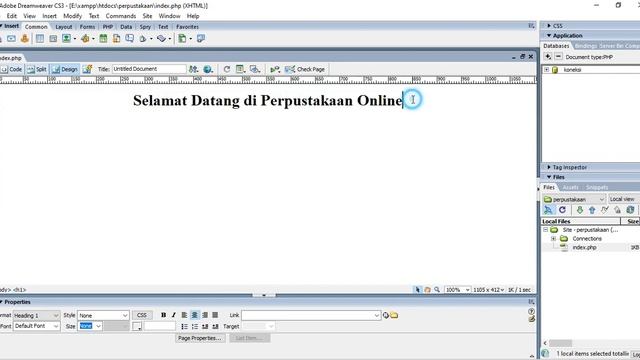Click Text Outdent icon

[x=205, y=327]
